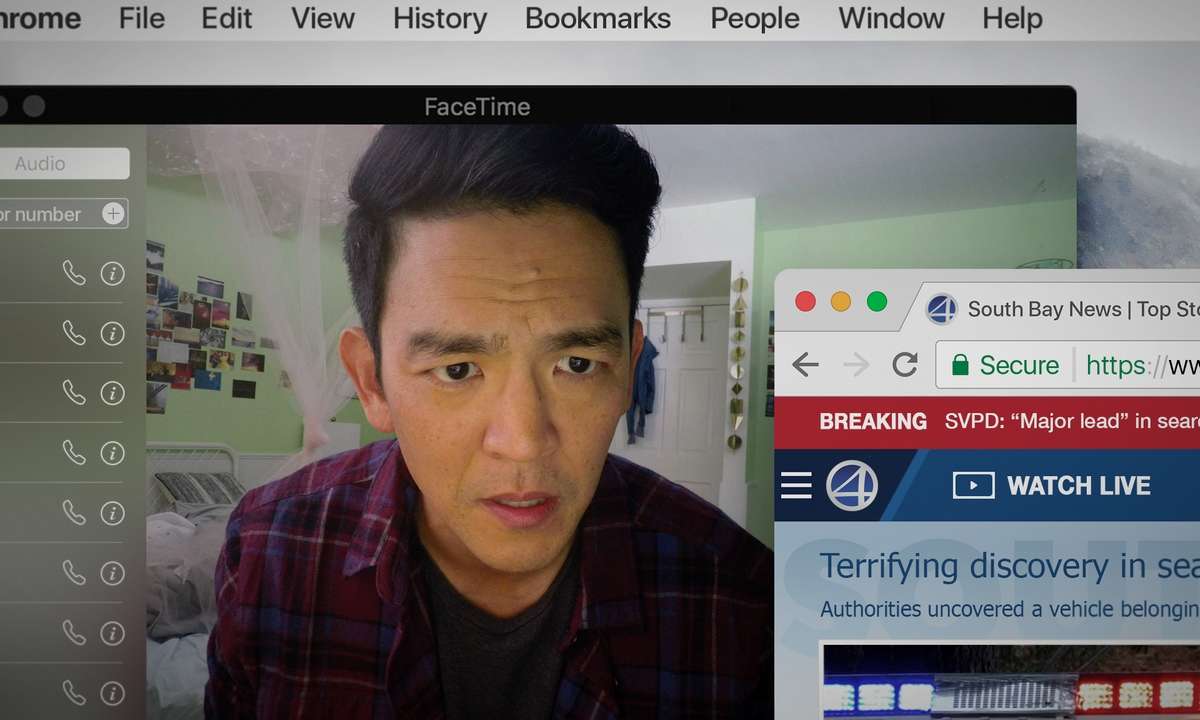Click the WATCH LIVE button
The image size is (1200, 720).
1052,486
